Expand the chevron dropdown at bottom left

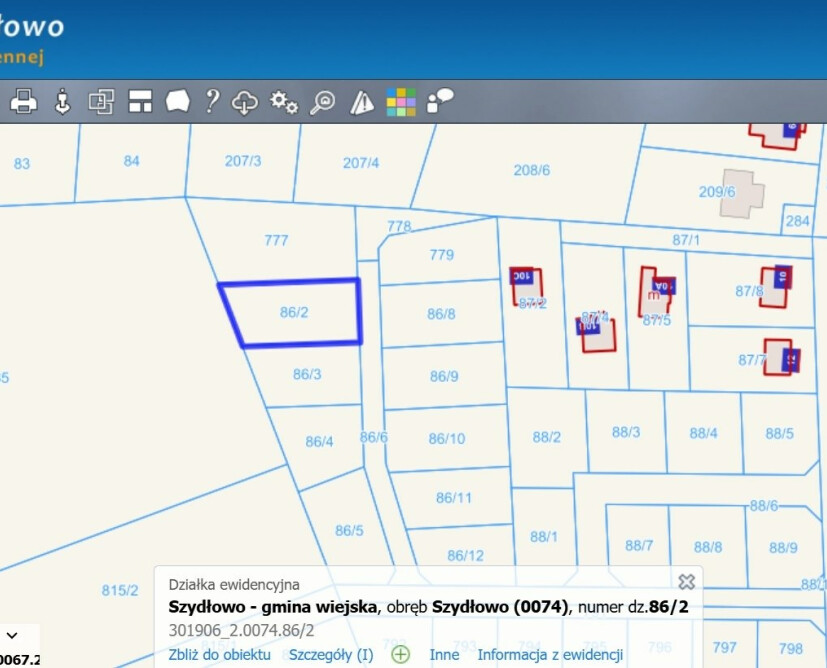[12, 635]
